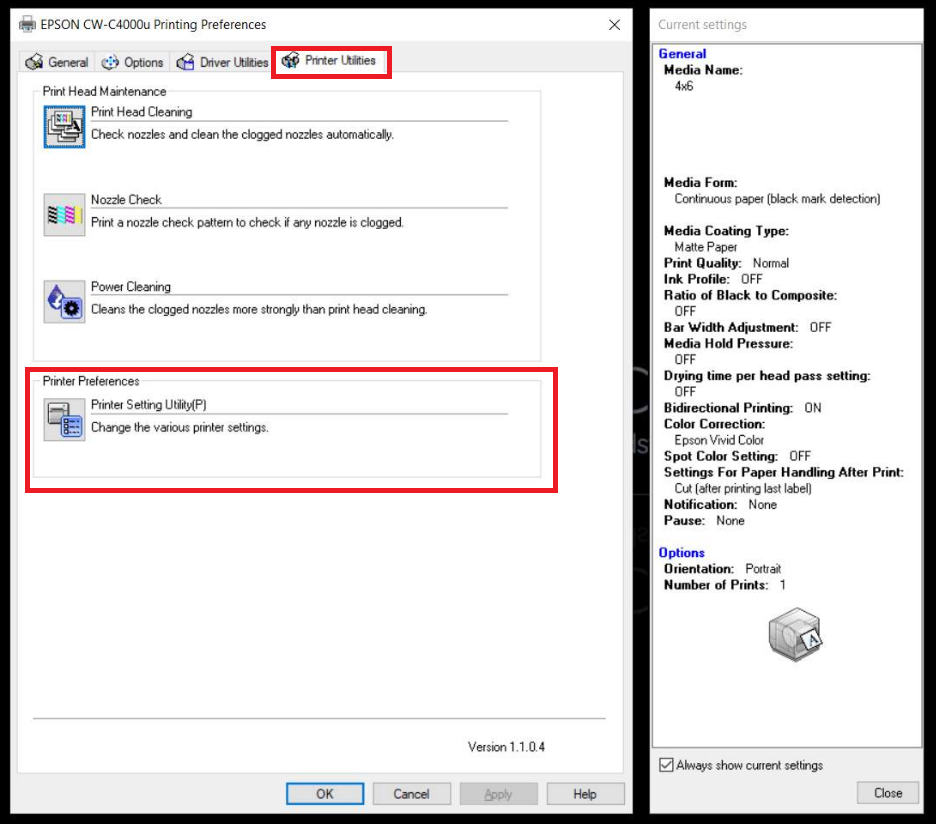Click the Help button

(585, 794)
